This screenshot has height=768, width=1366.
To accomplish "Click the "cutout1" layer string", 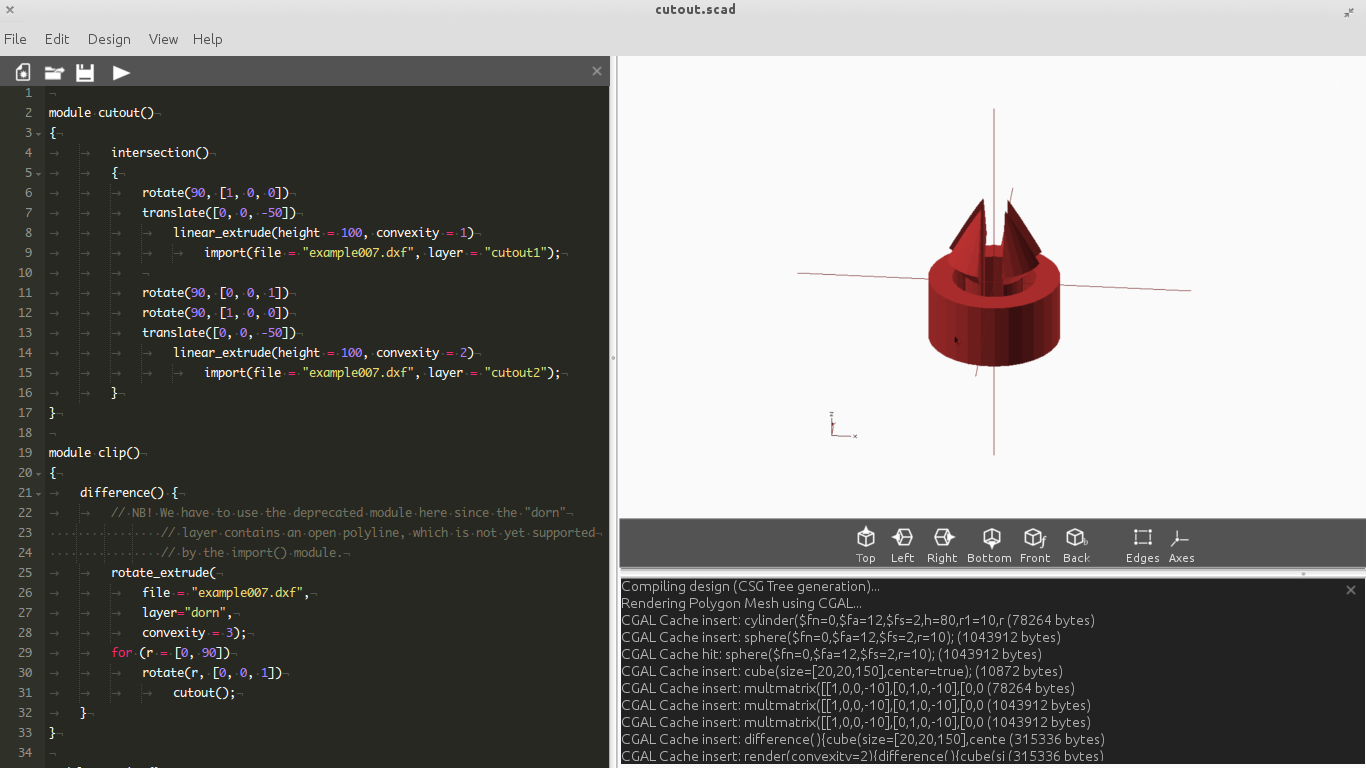I will 515,253.
